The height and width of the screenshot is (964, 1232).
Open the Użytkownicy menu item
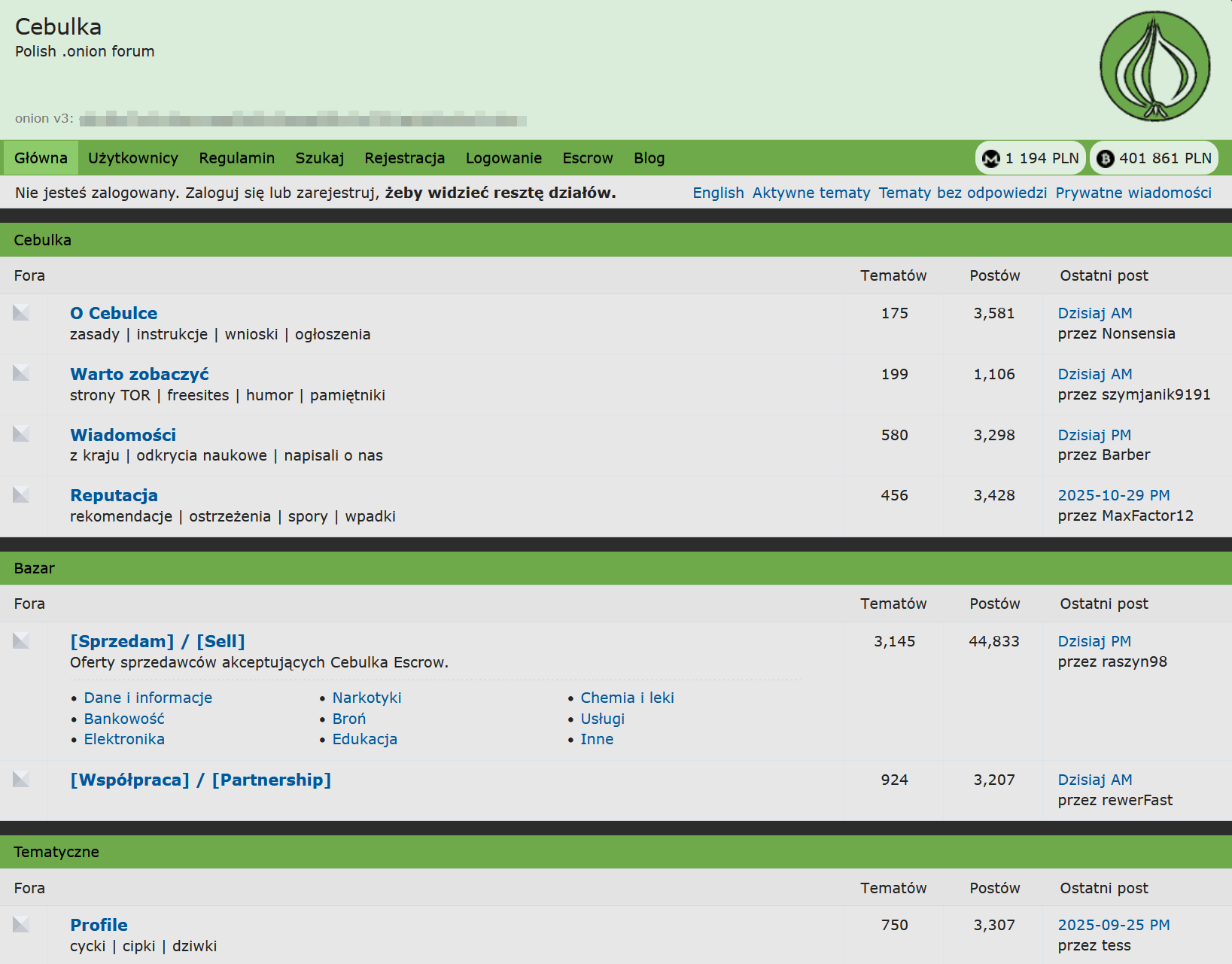pyautogui.click(x=133, y=158)
